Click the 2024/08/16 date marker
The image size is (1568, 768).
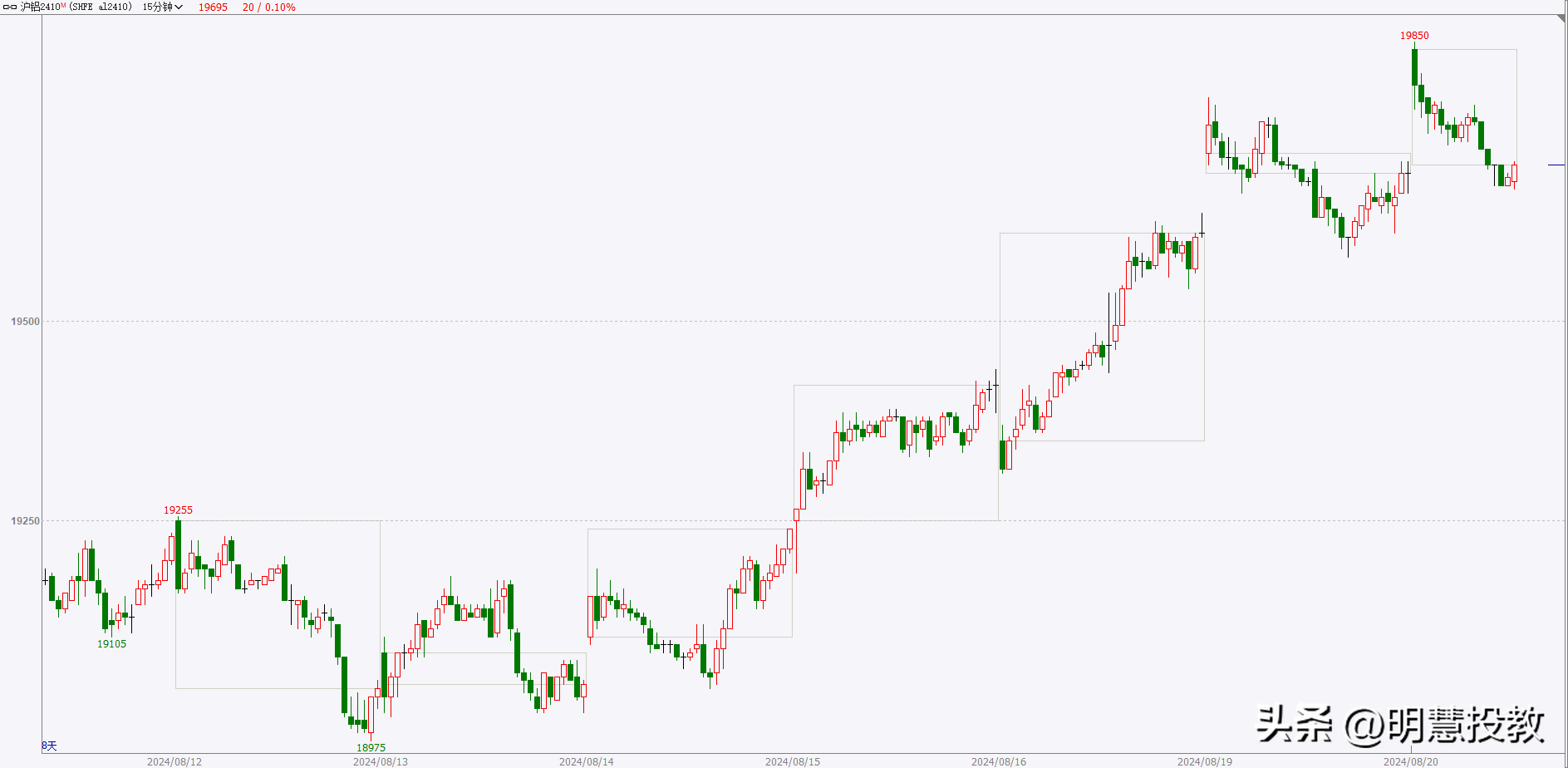(x=999, y=761)
